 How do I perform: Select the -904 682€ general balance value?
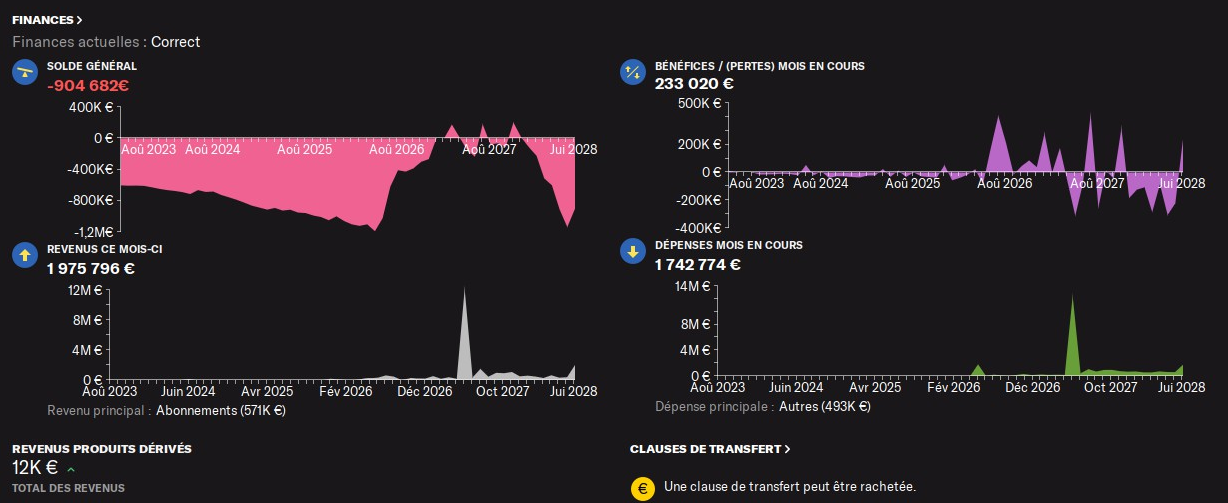pyautogui.click(x=88, y=85)
